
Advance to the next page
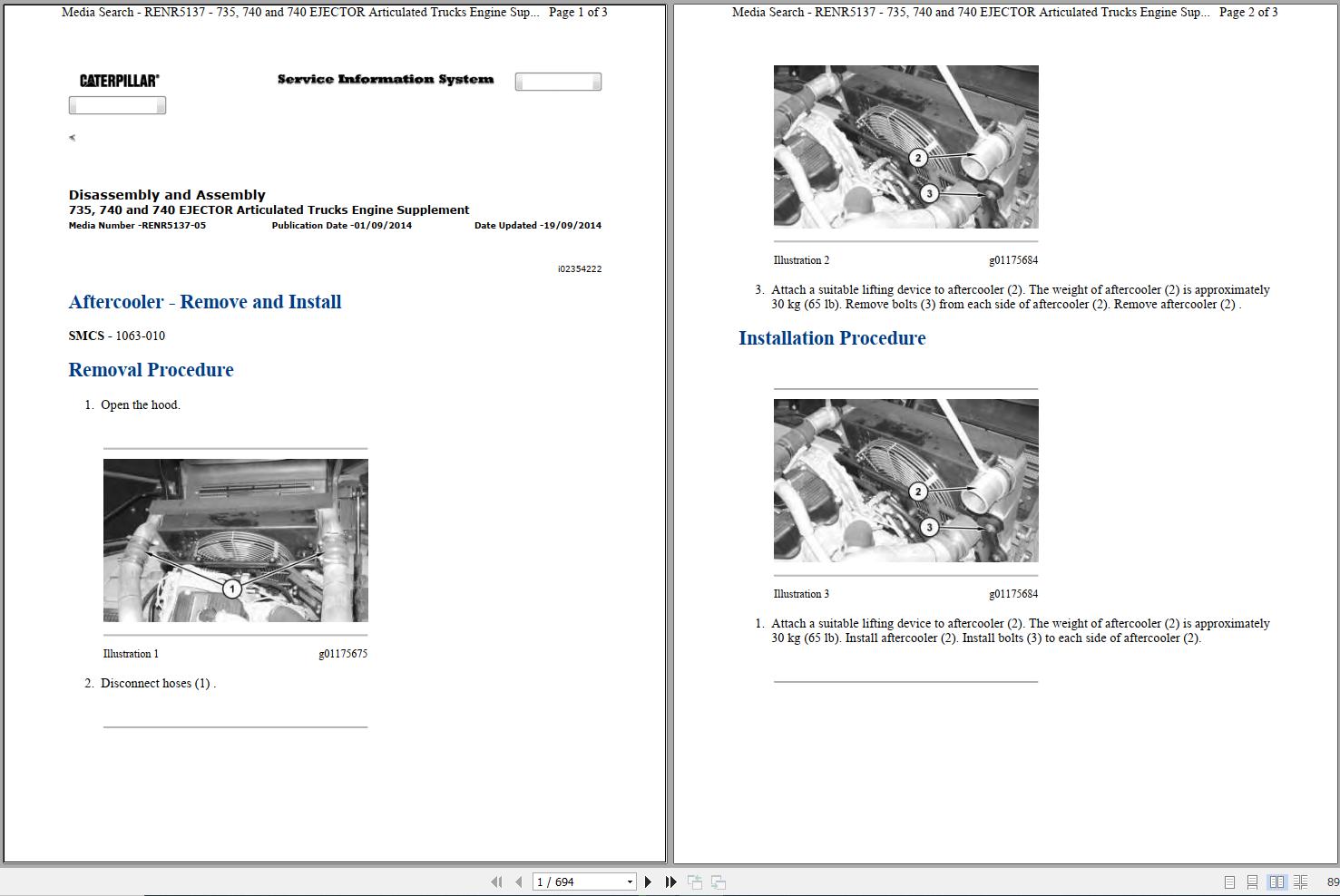pos(648,881)
